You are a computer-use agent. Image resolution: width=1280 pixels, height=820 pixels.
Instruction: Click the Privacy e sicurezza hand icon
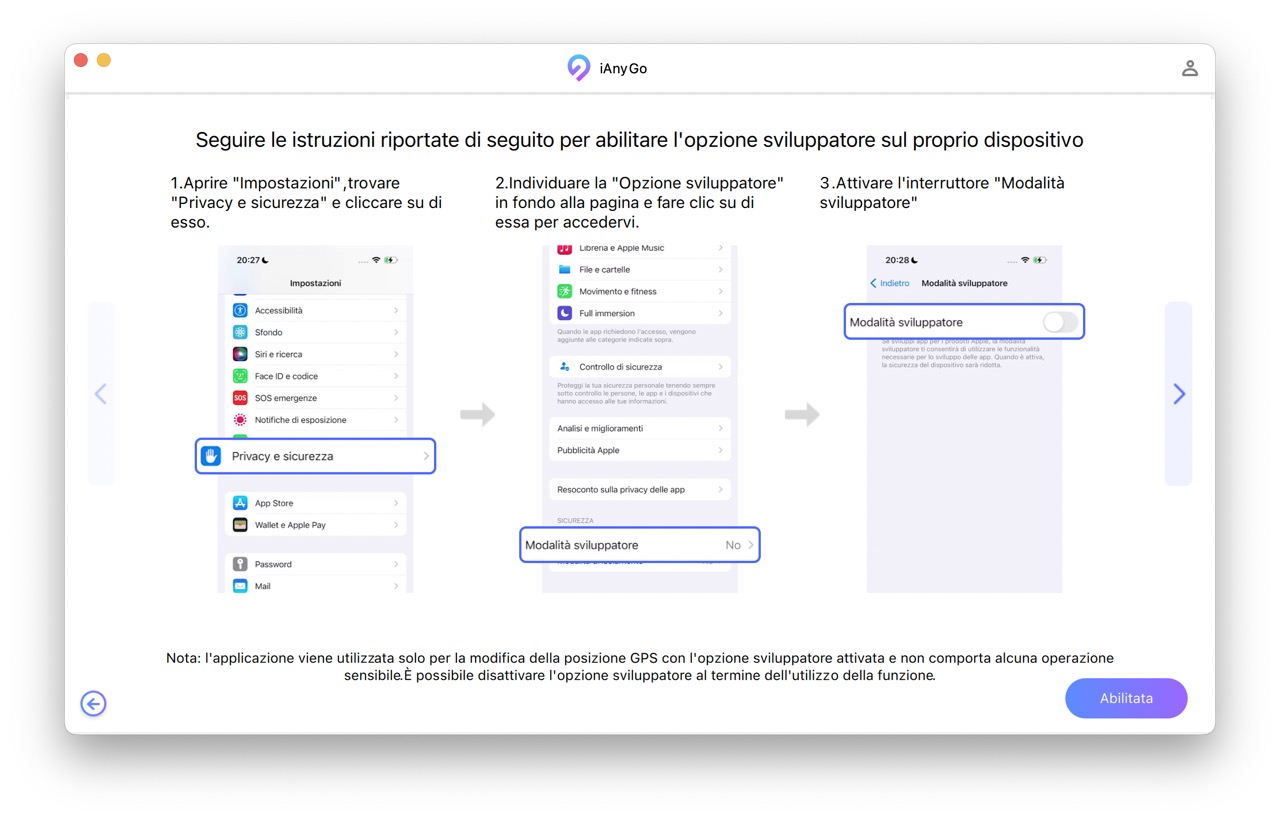(211, 456)
